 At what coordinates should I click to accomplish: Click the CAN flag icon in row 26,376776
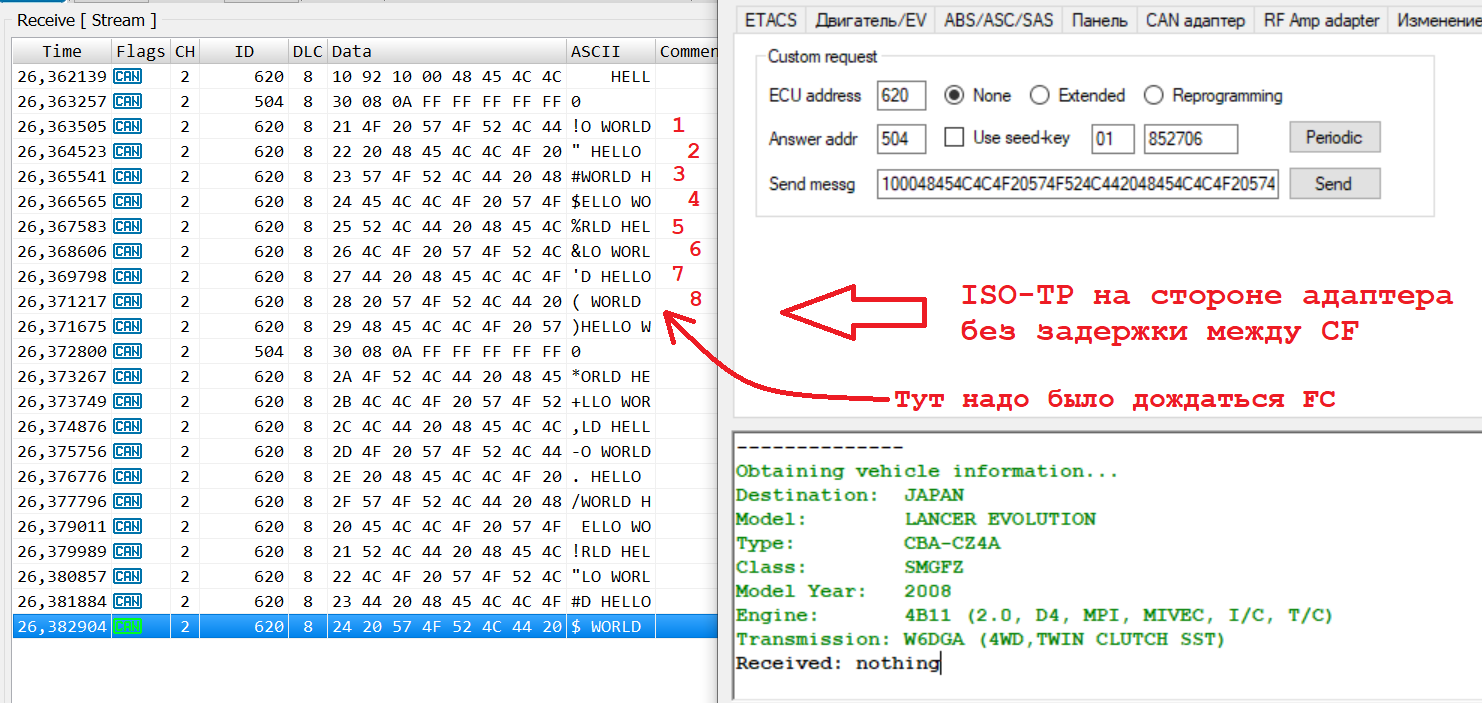point(128,476)
